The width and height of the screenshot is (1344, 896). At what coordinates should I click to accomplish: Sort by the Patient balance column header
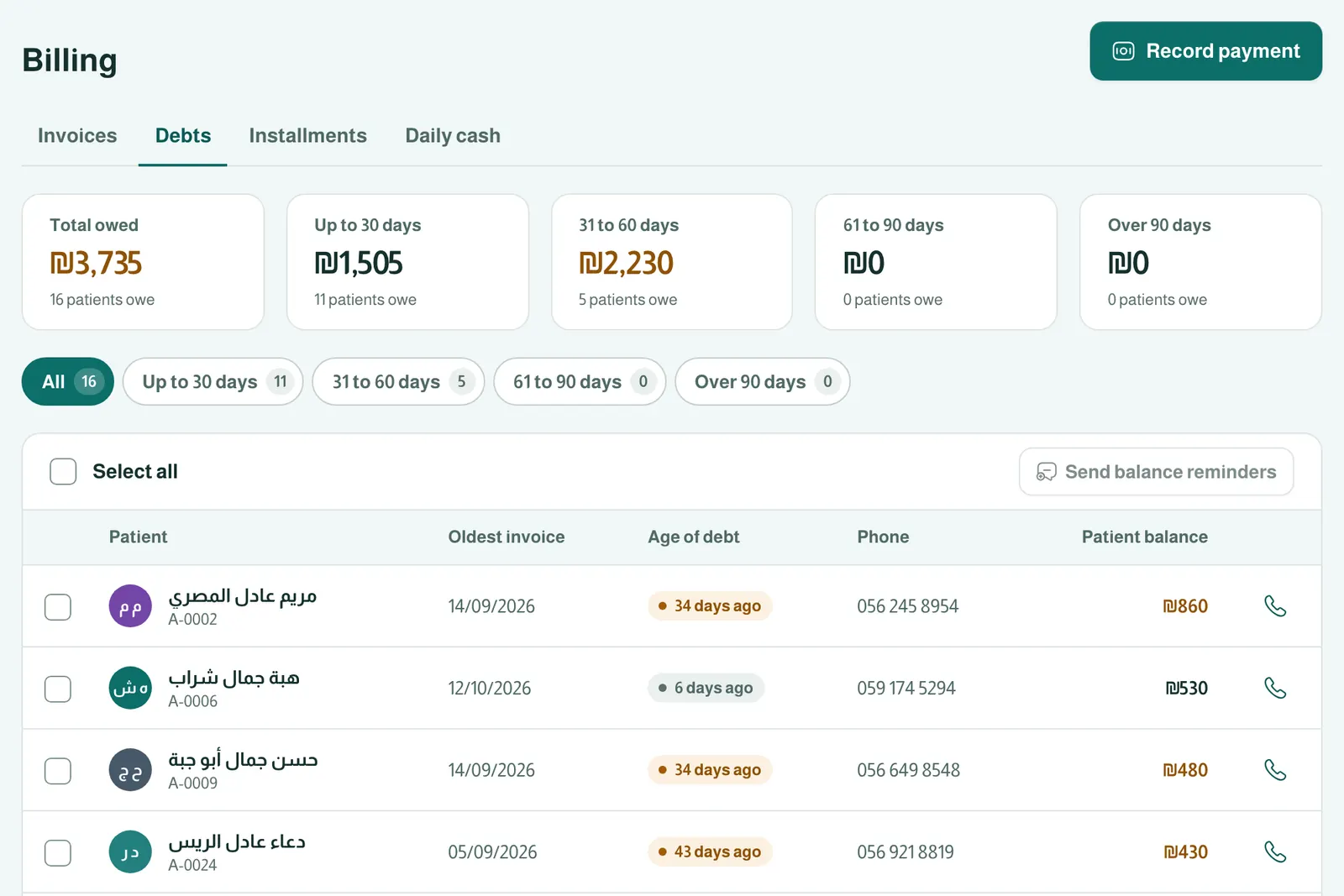pyautogui.click(x=1144, y=537)
